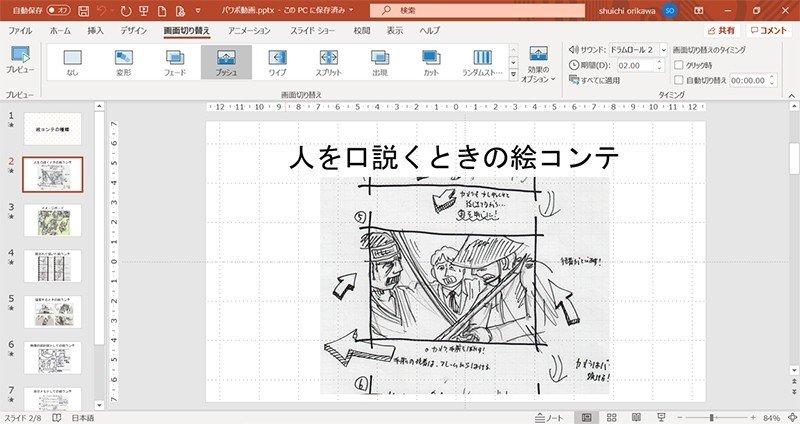Switch to the 表示 tab
This screenshot has height=424, width=800.
click(394, 31)
